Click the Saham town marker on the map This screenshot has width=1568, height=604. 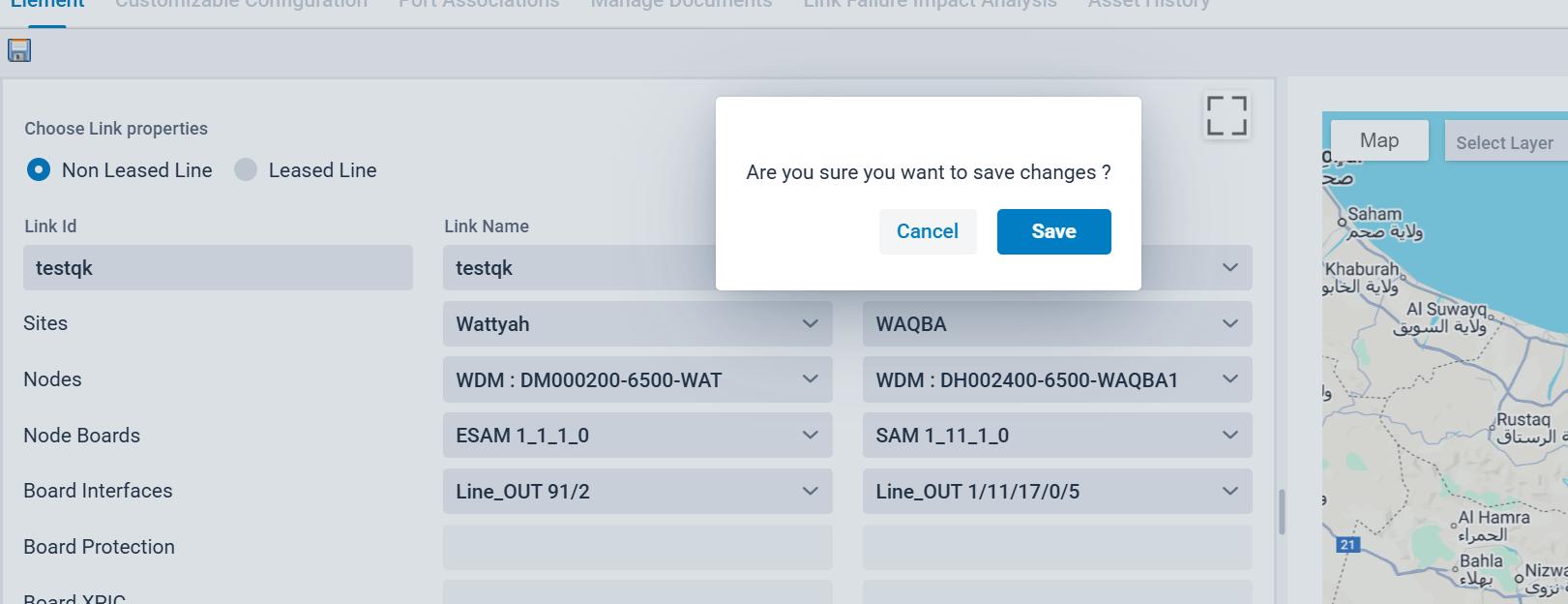coord(1343,222)
